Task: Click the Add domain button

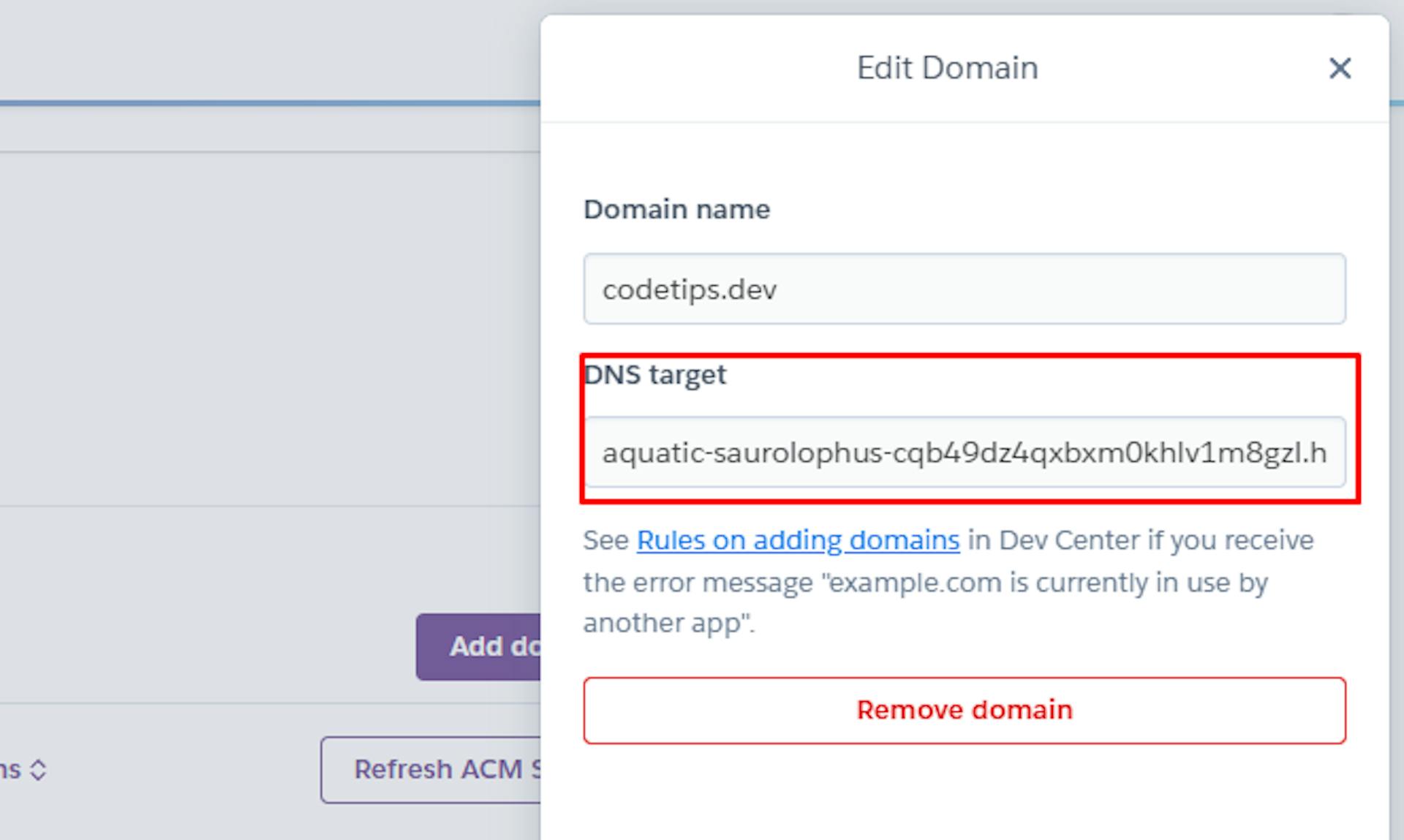Action: pyautogui.click(x=480, y=646)
